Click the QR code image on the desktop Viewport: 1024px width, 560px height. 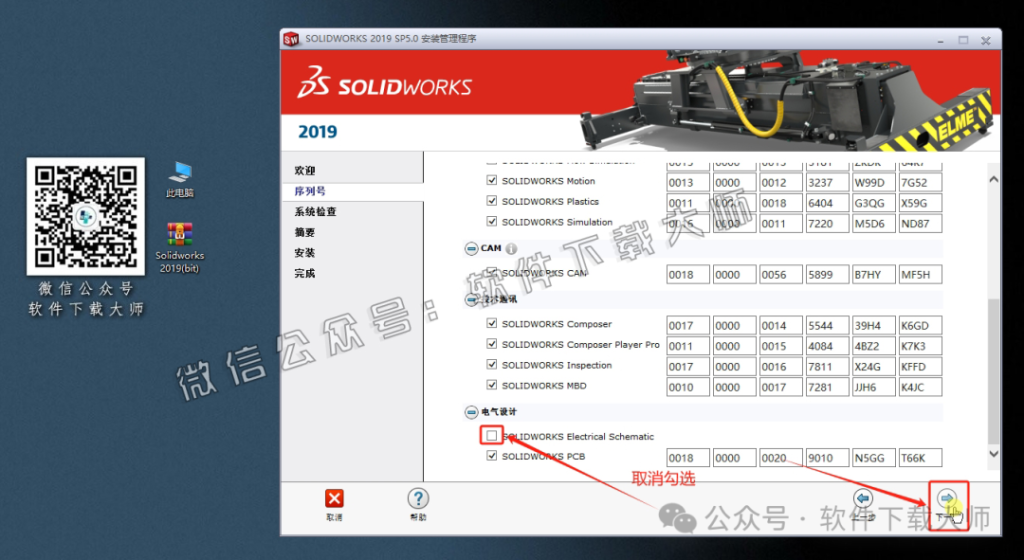click(86, 216)
